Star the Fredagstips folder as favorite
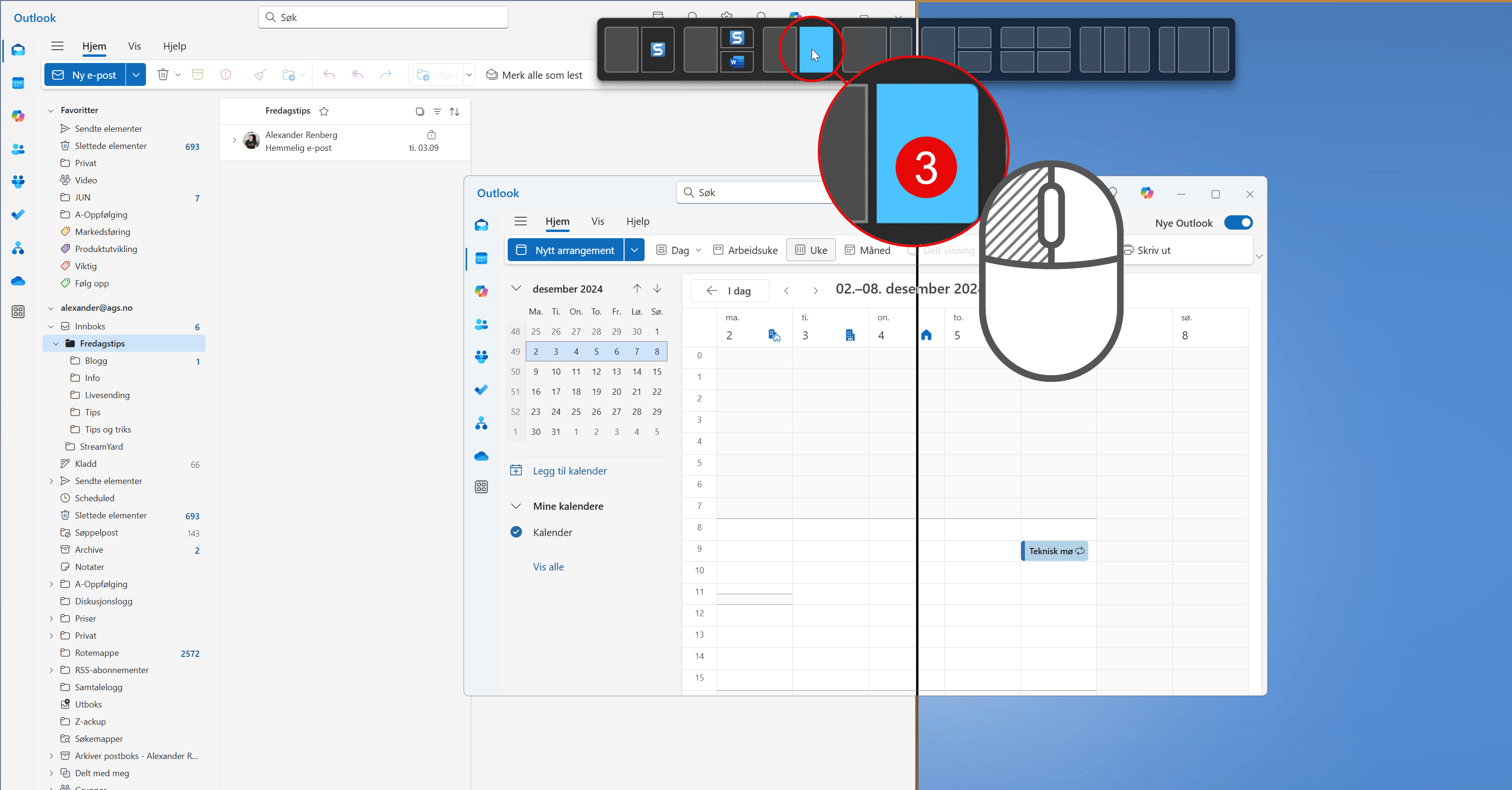 point(324,111)
